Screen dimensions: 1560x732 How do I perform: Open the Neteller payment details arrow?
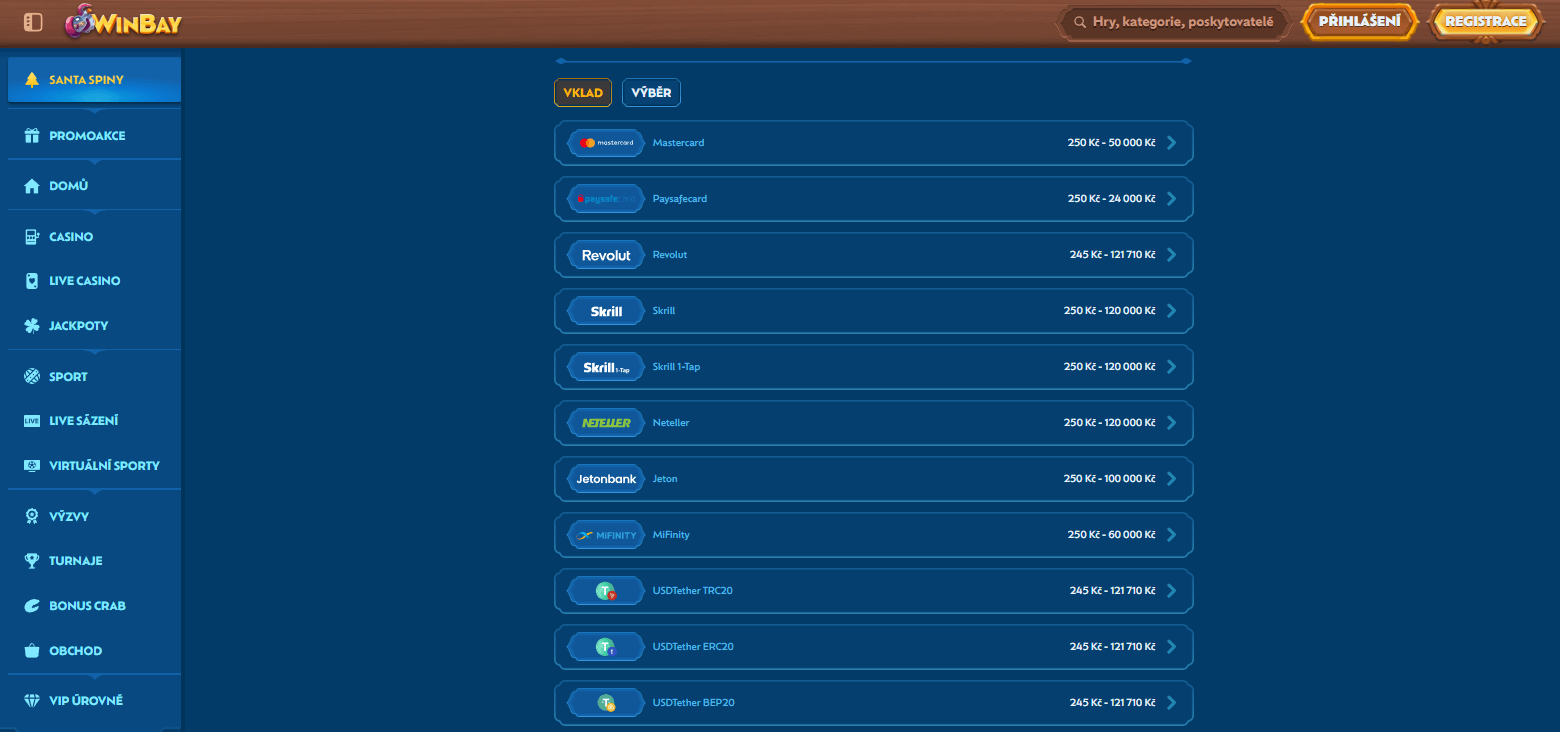click(1171, 422)
